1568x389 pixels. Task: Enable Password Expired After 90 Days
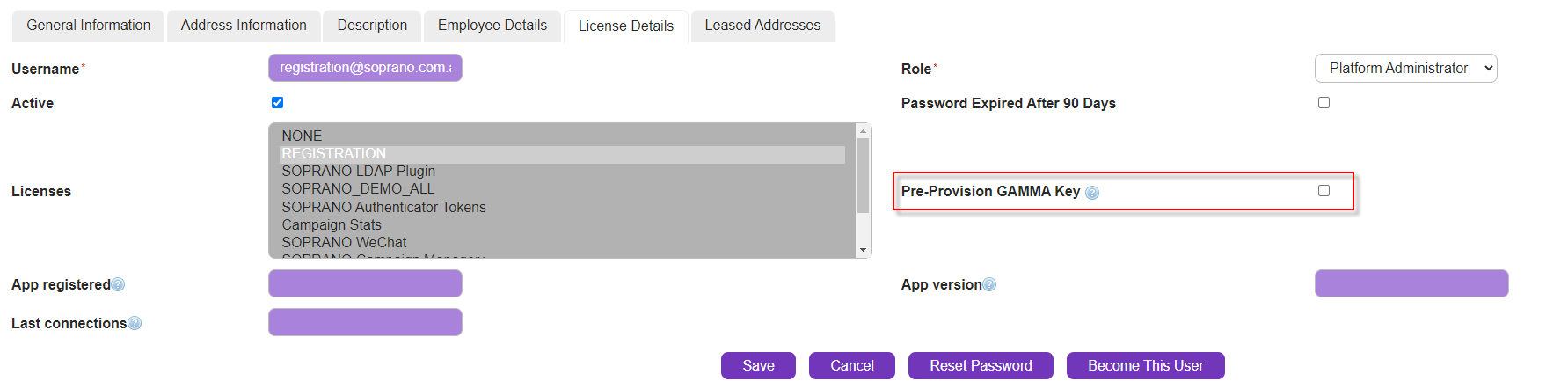point(1324,103)
